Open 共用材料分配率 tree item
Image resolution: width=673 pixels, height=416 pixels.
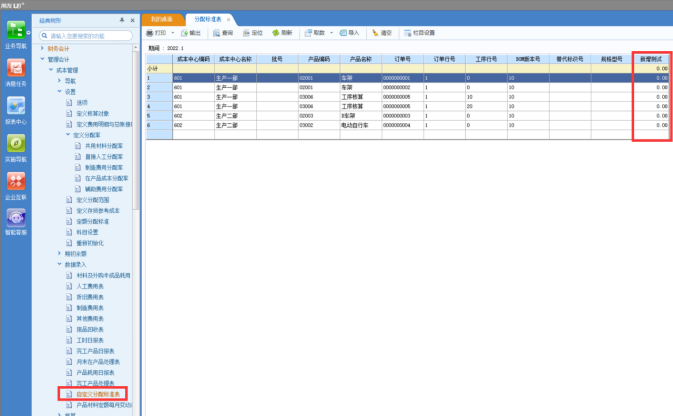point(104,146)
